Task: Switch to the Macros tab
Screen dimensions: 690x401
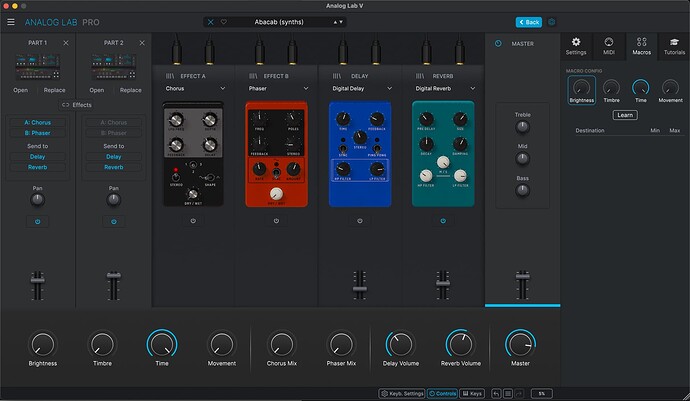Action: pos(642,46)
